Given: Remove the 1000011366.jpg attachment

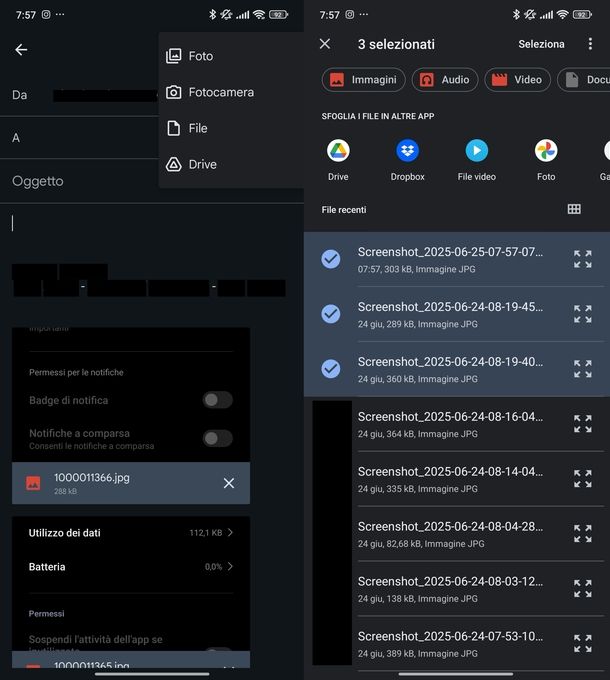Looking at the screenshot, I should coord(229,483).
